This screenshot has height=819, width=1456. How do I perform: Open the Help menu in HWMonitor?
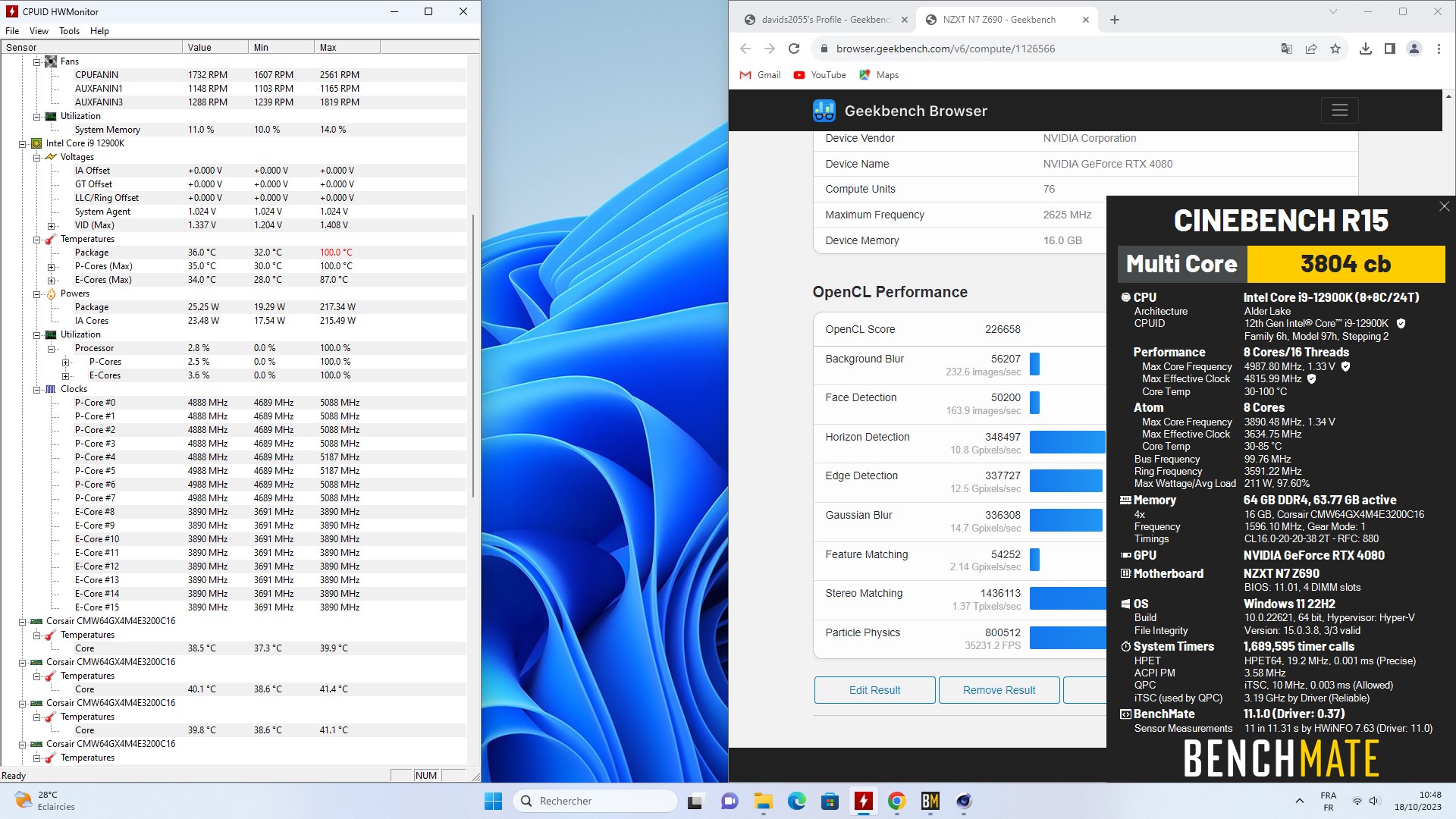pos(99,31)
